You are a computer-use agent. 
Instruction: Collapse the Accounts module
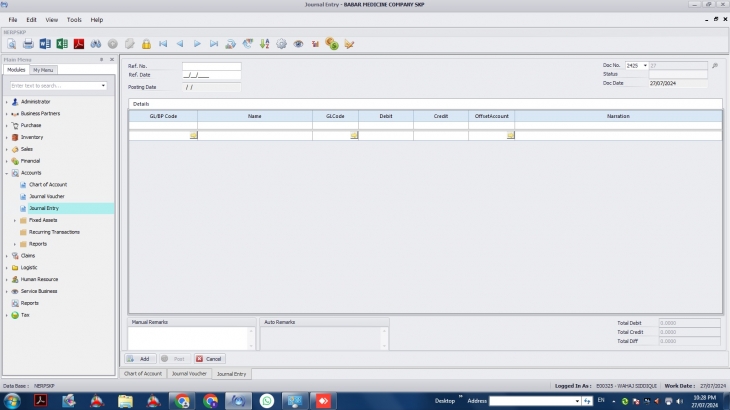point(7,173)
